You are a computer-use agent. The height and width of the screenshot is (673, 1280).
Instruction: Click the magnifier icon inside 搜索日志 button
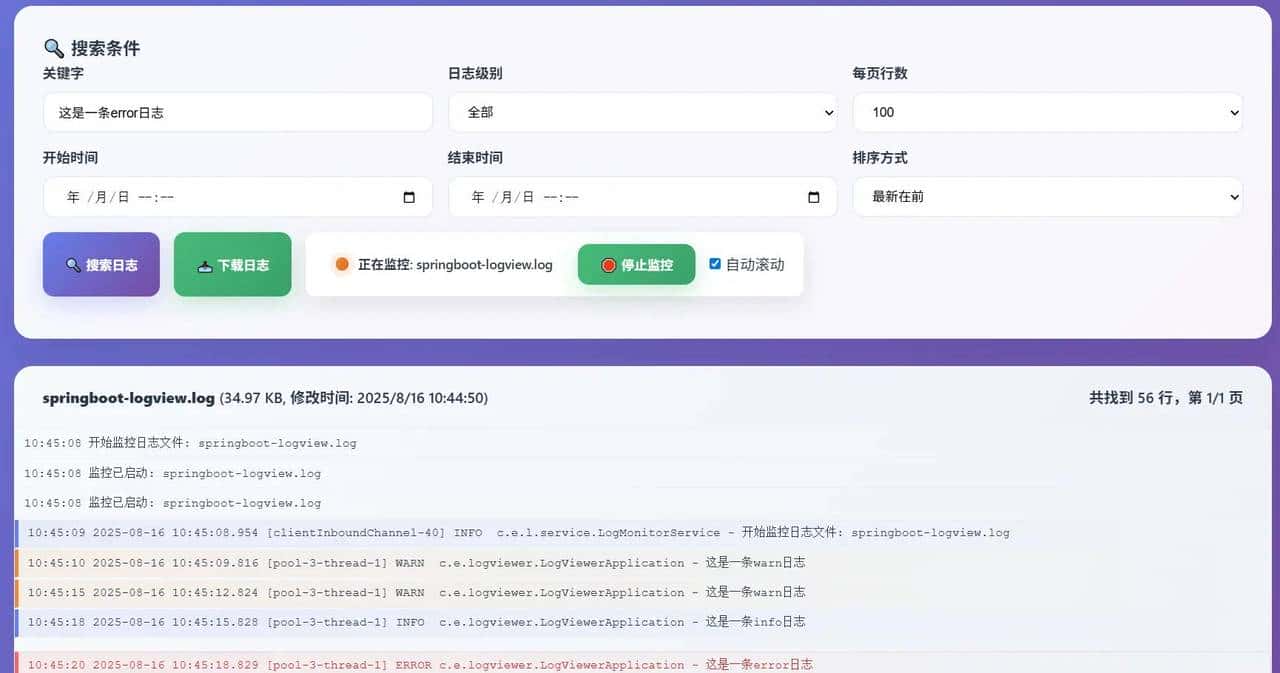point(70,264)
